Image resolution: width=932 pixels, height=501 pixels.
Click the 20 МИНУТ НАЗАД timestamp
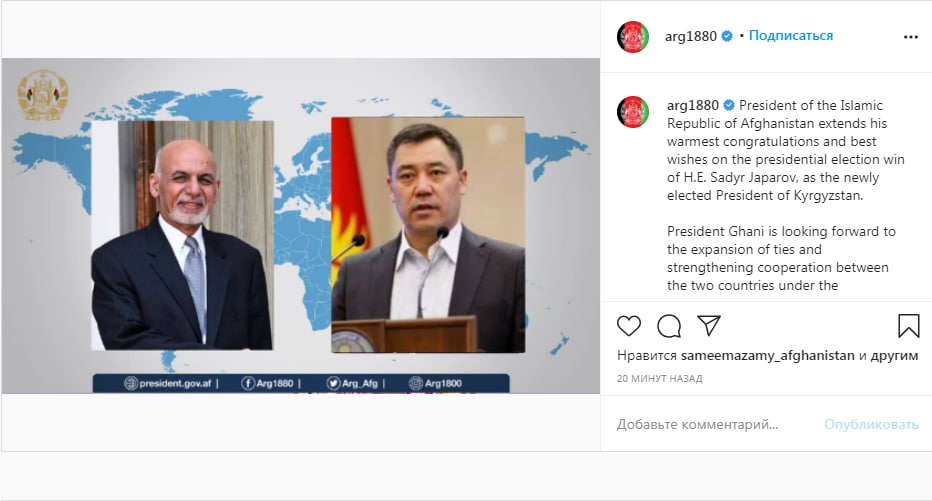[x=660, y=379]
